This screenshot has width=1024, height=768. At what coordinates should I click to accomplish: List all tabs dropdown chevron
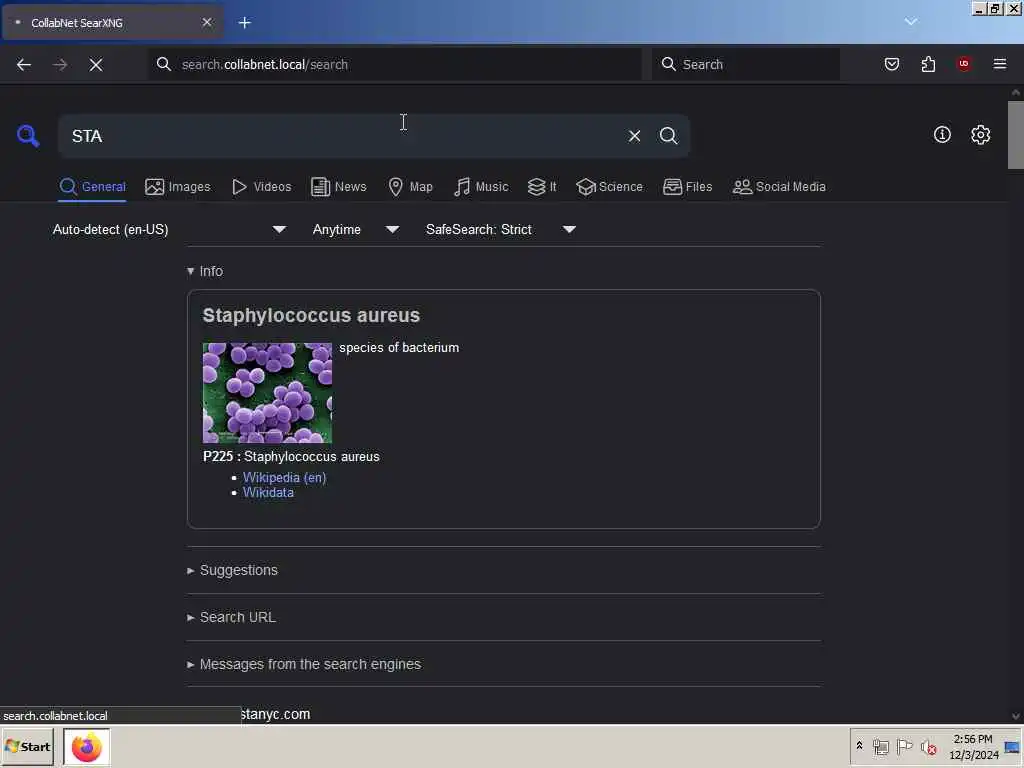pos(910,22)
